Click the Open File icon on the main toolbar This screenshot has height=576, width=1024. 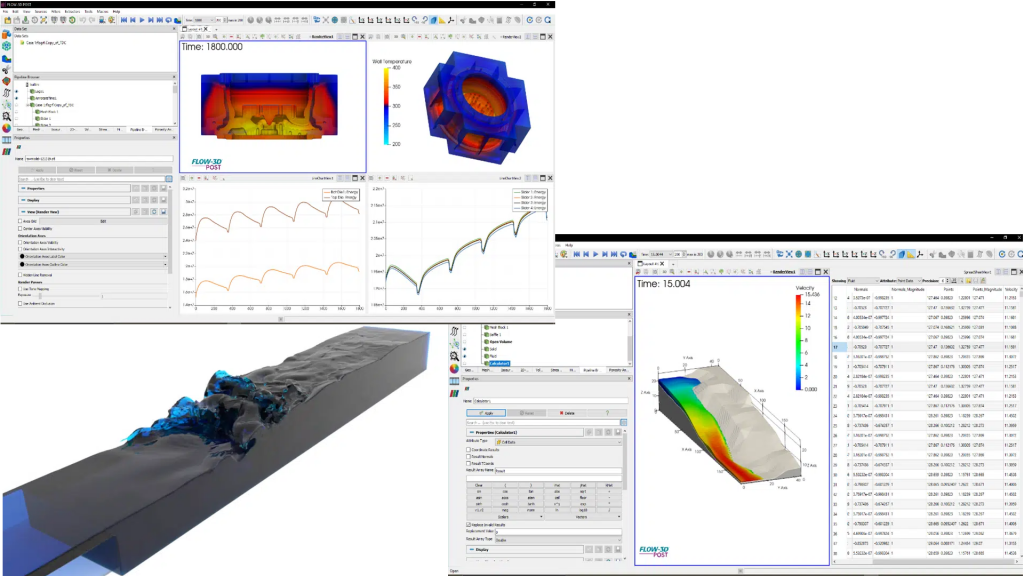tap(9, 19)
